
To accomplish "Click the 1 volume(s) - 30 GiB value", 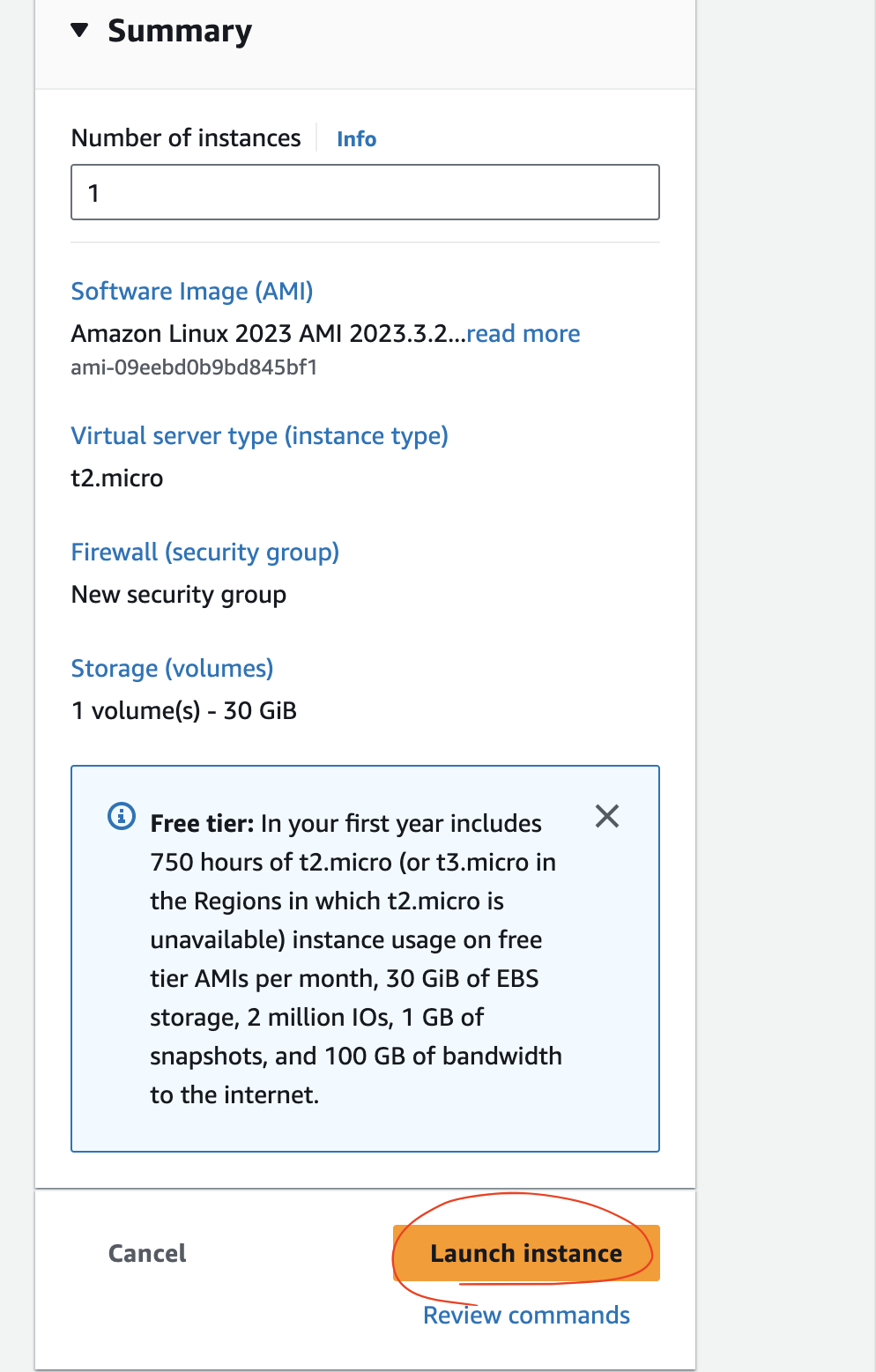I will tap(184, 711).
